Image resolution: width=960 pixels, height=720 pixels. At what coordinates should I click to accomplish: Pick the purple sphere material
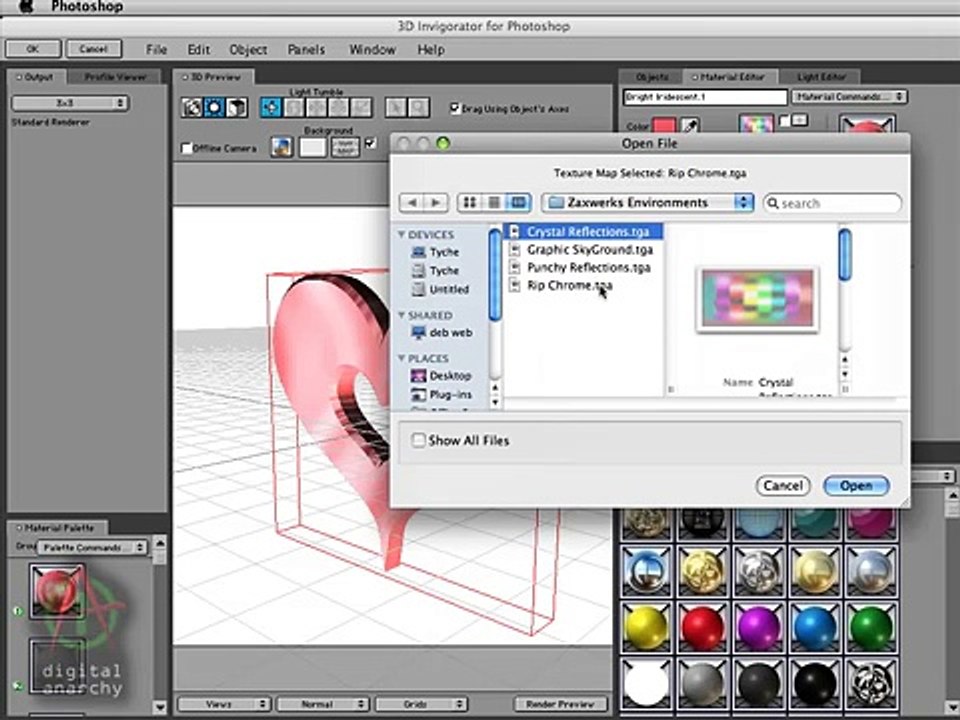point(759,629)
